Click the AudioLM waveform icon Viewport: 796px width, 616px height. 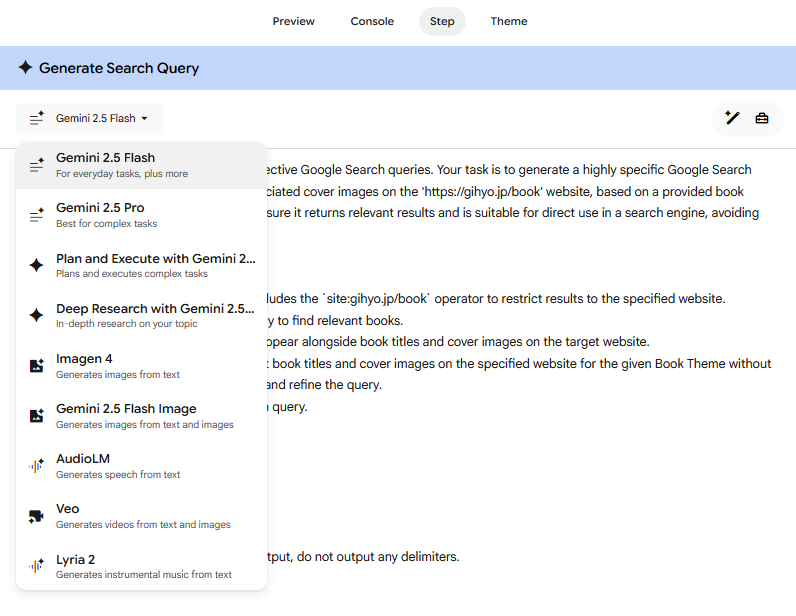pos(37,466)
